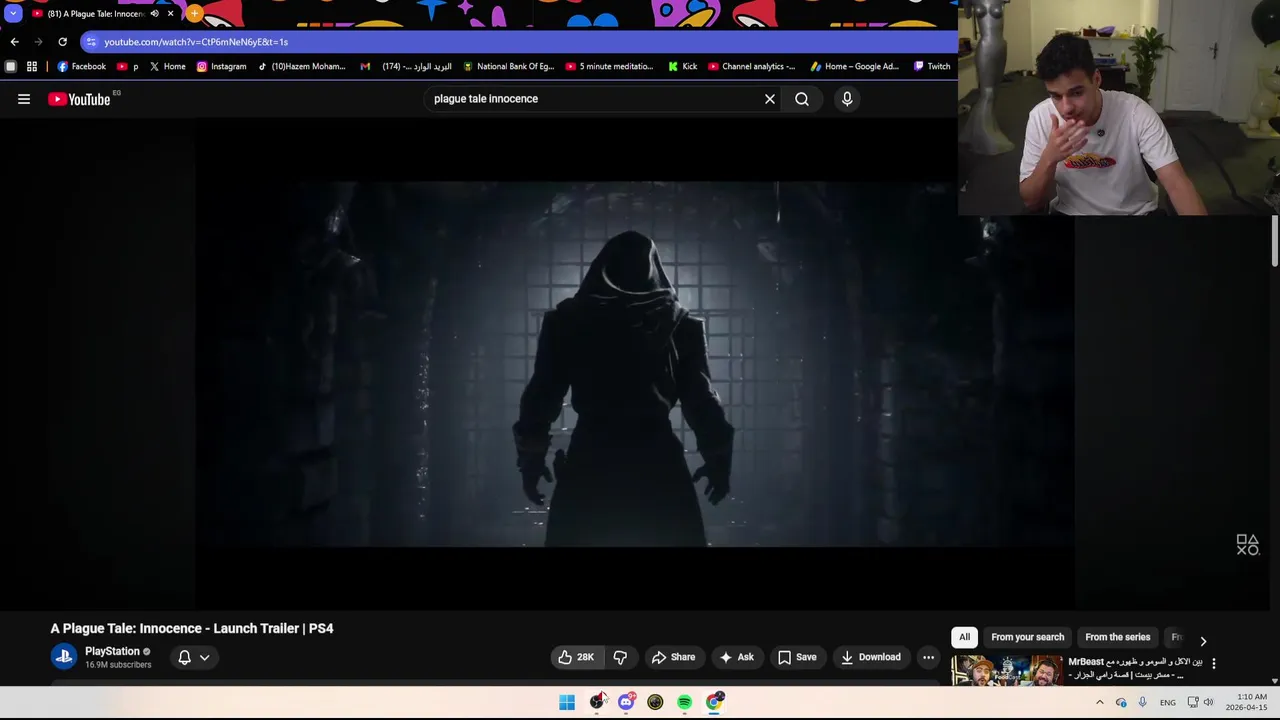Click the page vertical scrollbar thumb
The height and width of the screenshot is (720, 1280).
[1275, 241]
